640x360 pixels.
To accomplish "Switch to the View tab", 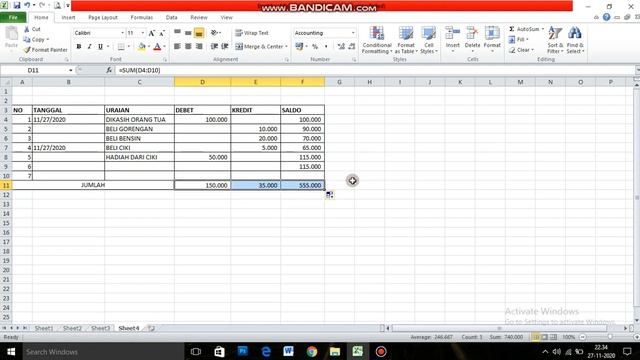I will [x=226, y=18].
